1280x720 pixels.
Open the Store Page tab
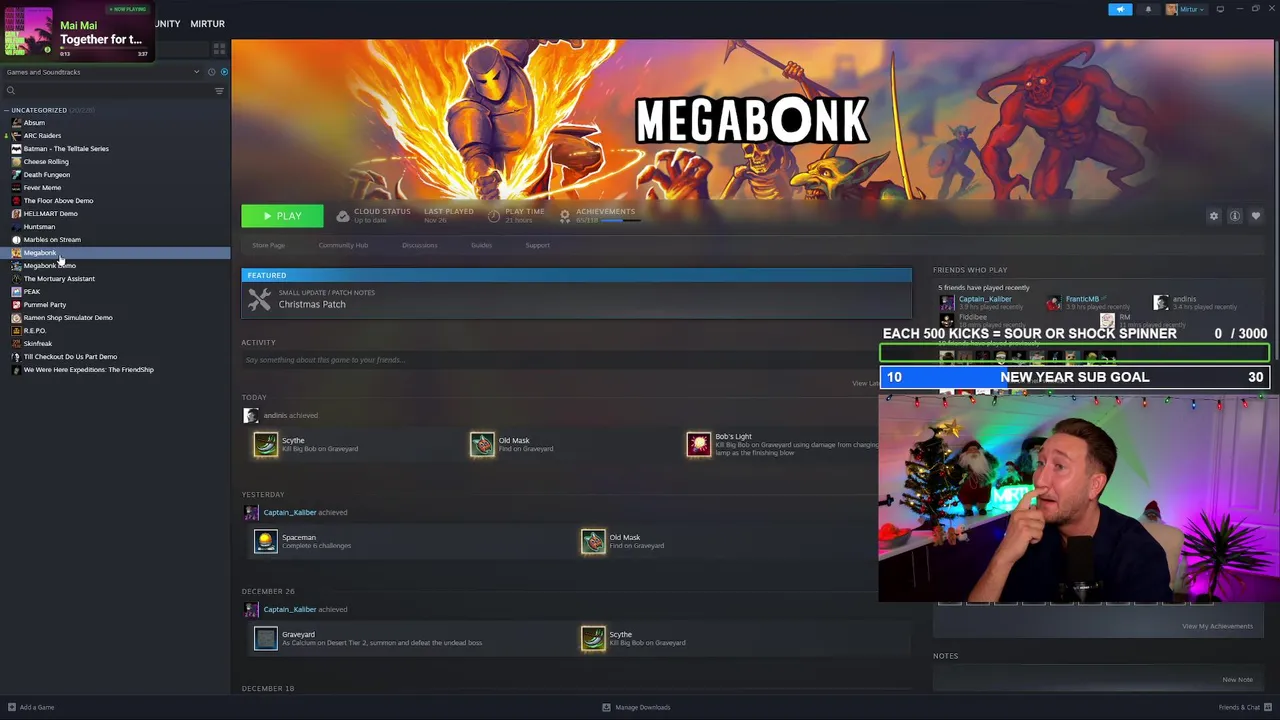click(x=268, y=245)
